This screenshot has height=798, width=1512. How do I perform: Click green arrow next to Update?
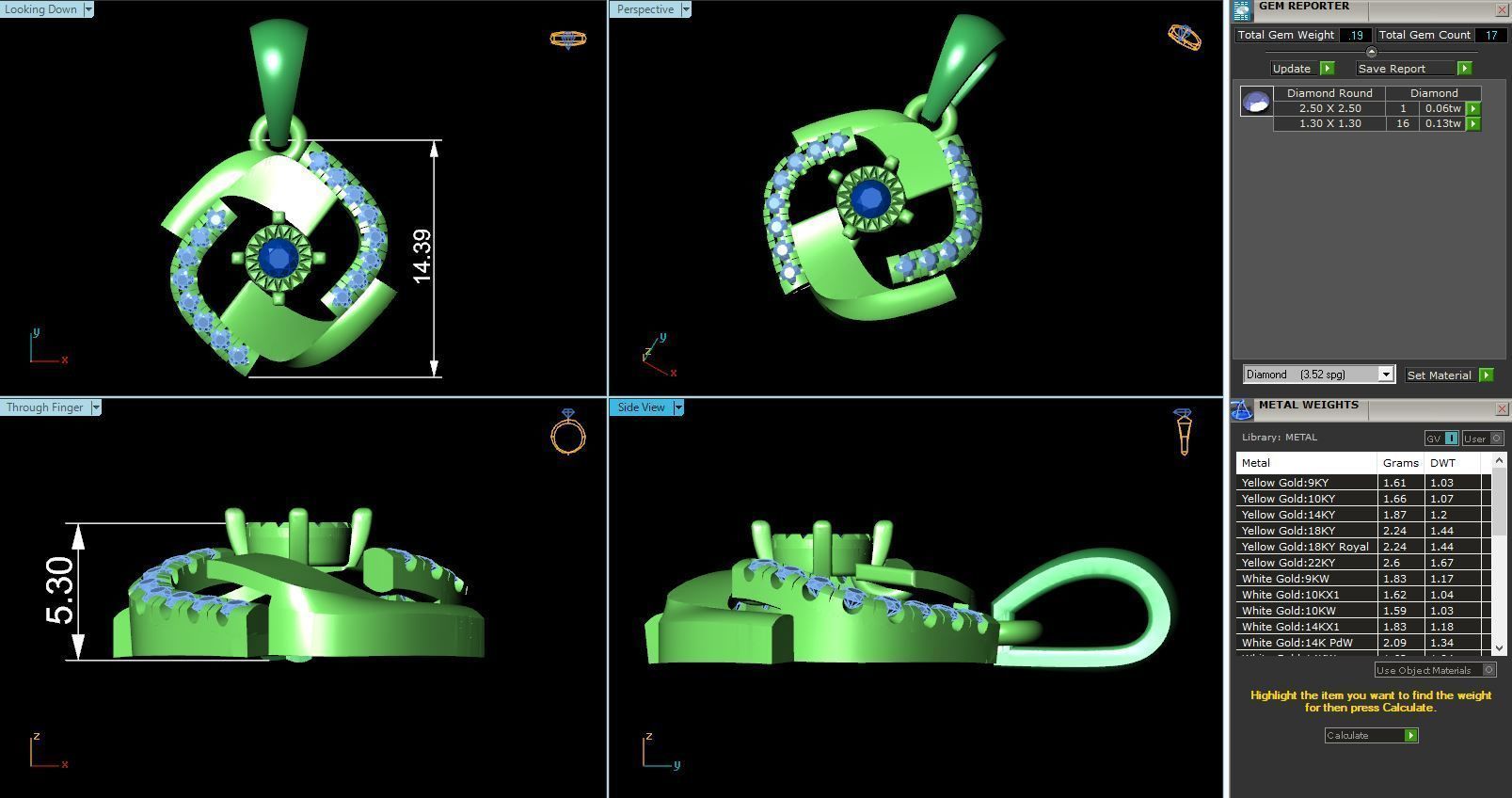pyautogui.click(x=1327, y=68)
